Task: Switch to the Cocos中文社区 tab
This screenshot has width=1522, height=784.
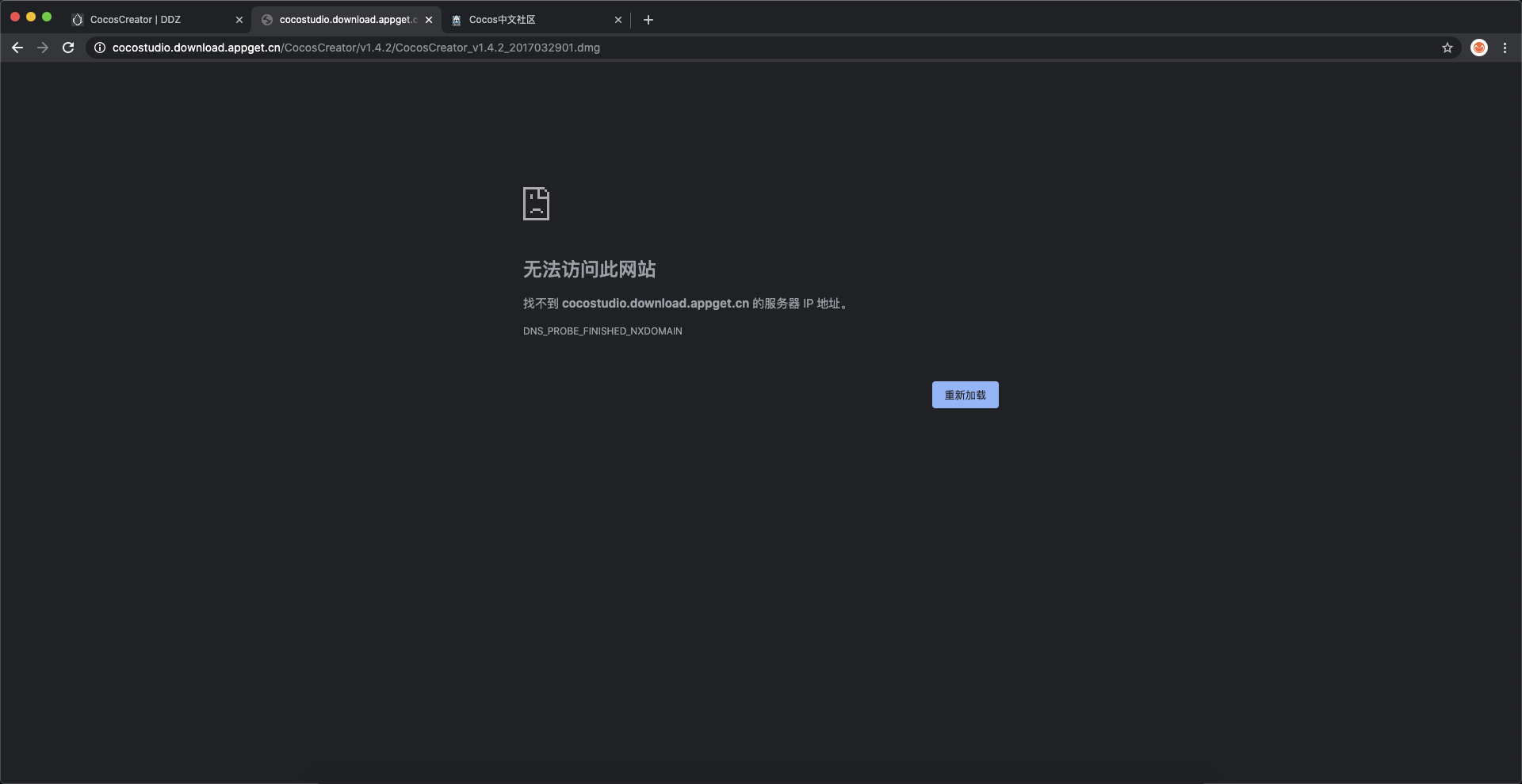Action: pos(536,20)
